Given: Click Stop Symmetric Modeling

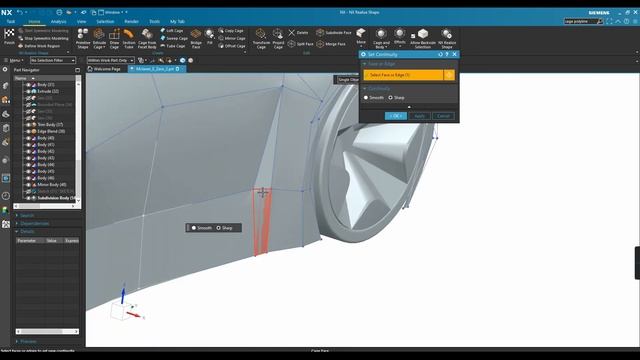Looking at the screenshot, I should (43, 38).
